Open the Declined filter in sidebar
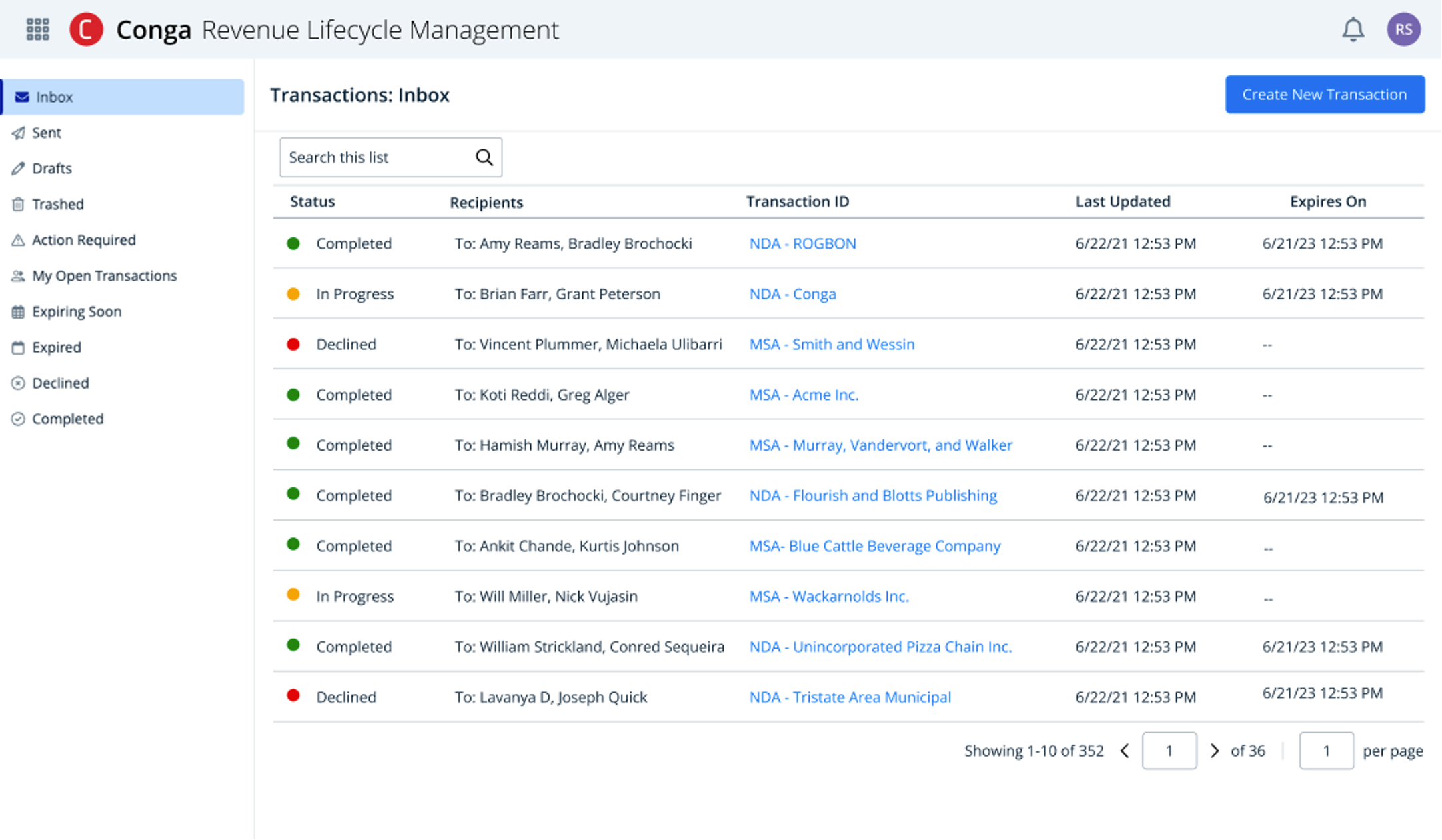The image size is (1442, 840). click(x=60, y=383)
